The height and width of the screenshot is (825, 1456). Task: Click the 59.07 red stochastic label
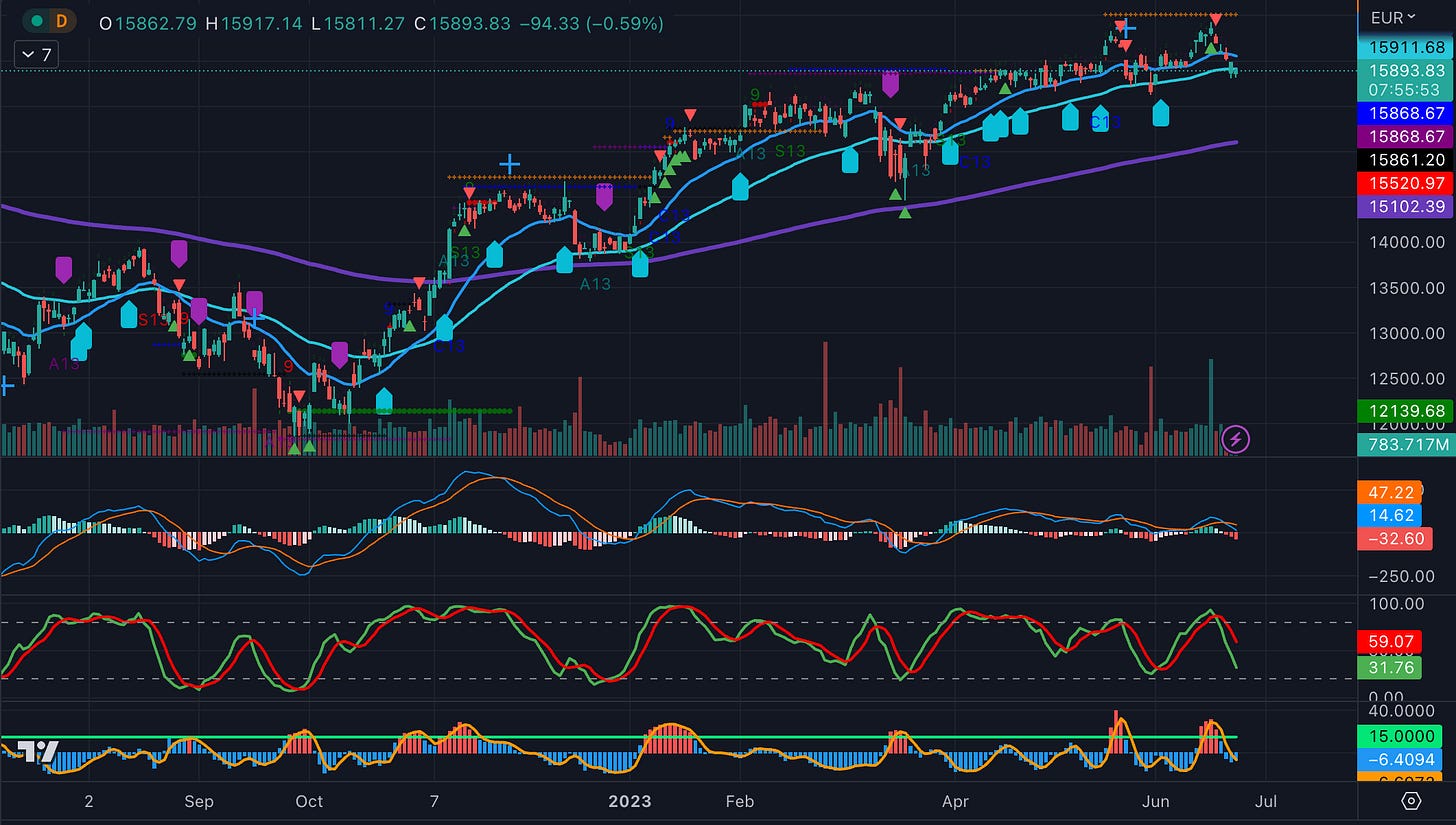[1390, 644]
